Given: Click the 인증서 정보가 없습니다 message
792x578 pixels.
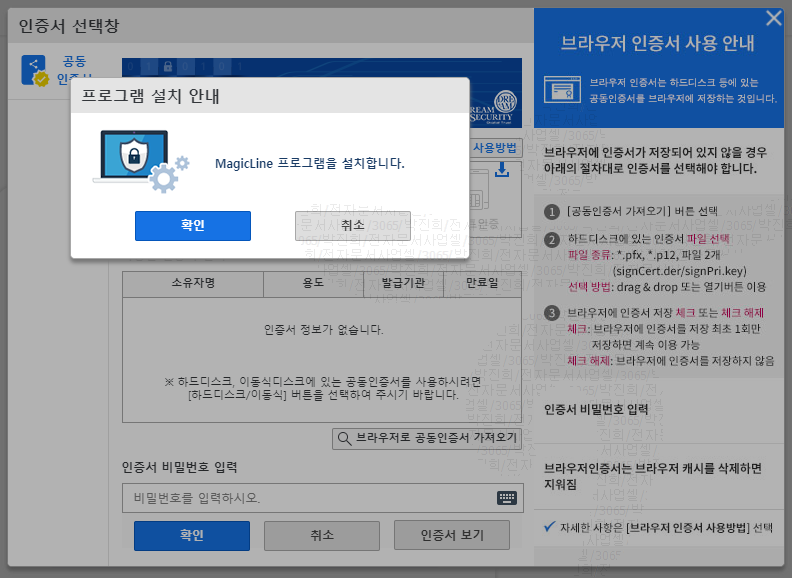Looking at the screenshot, I should click(x=323, y=330).
